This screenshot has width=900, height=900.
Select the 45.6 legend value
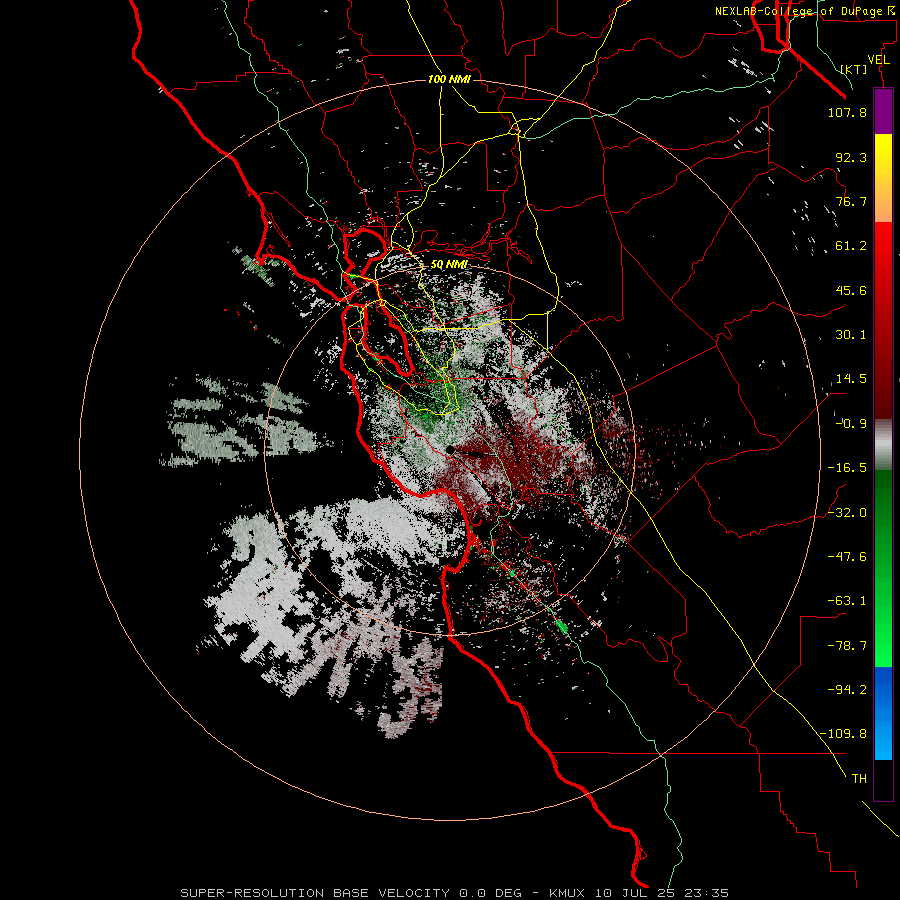[851, 290]
